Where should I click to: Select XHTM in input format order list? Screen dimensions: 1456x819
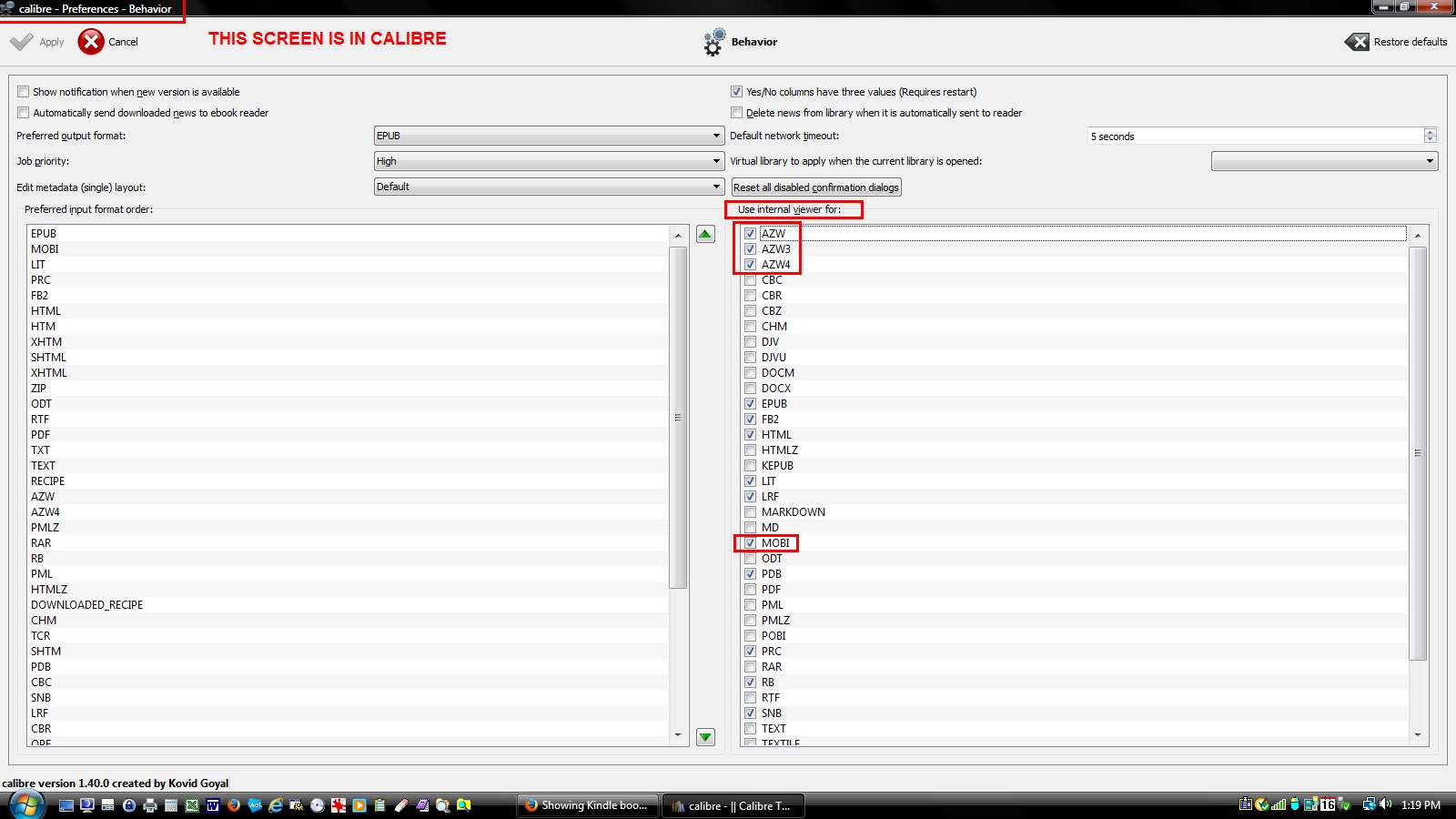coord(349,342)
